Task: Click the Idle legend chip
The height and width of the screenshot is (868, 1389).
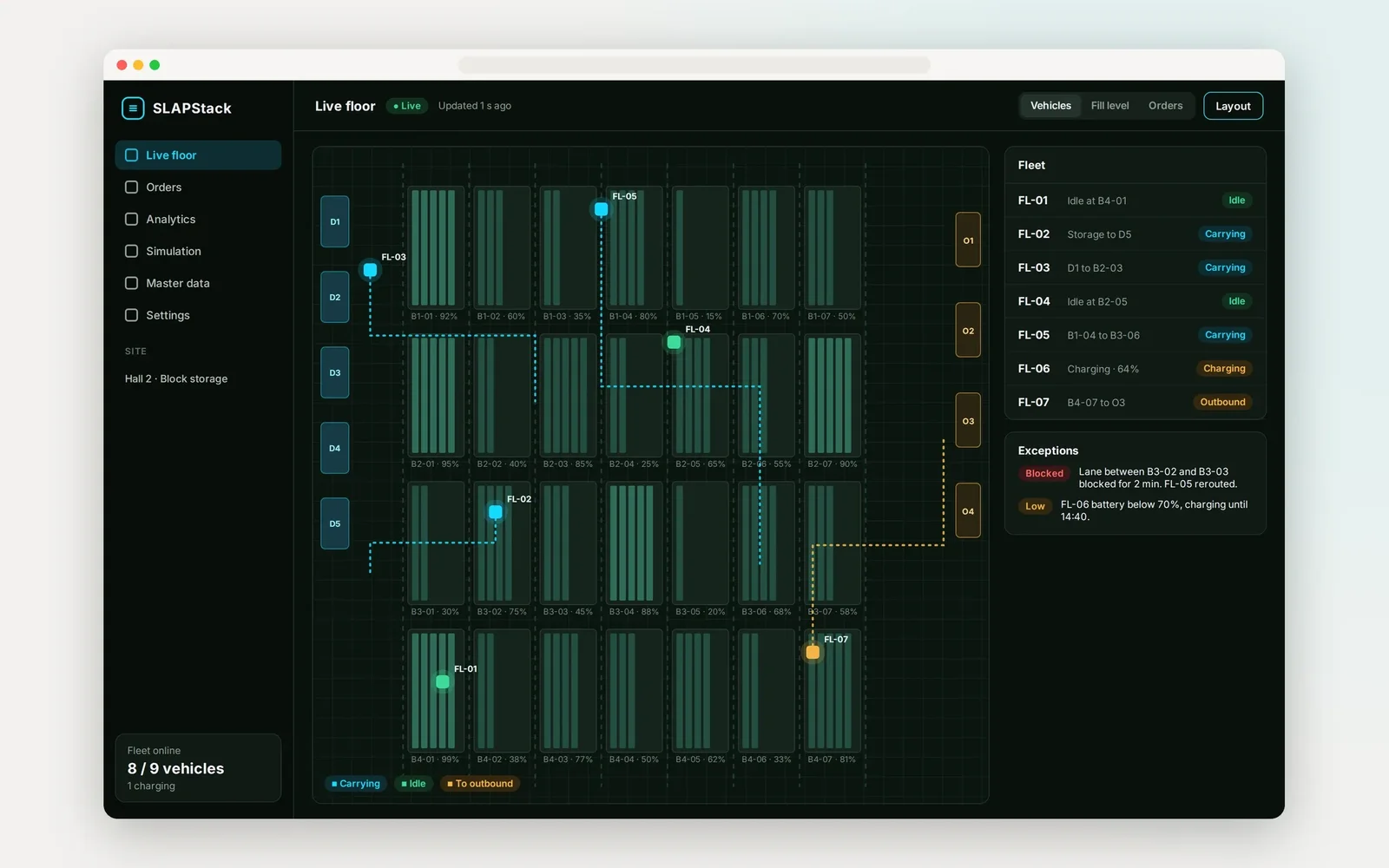Action: tap(413, 784)
